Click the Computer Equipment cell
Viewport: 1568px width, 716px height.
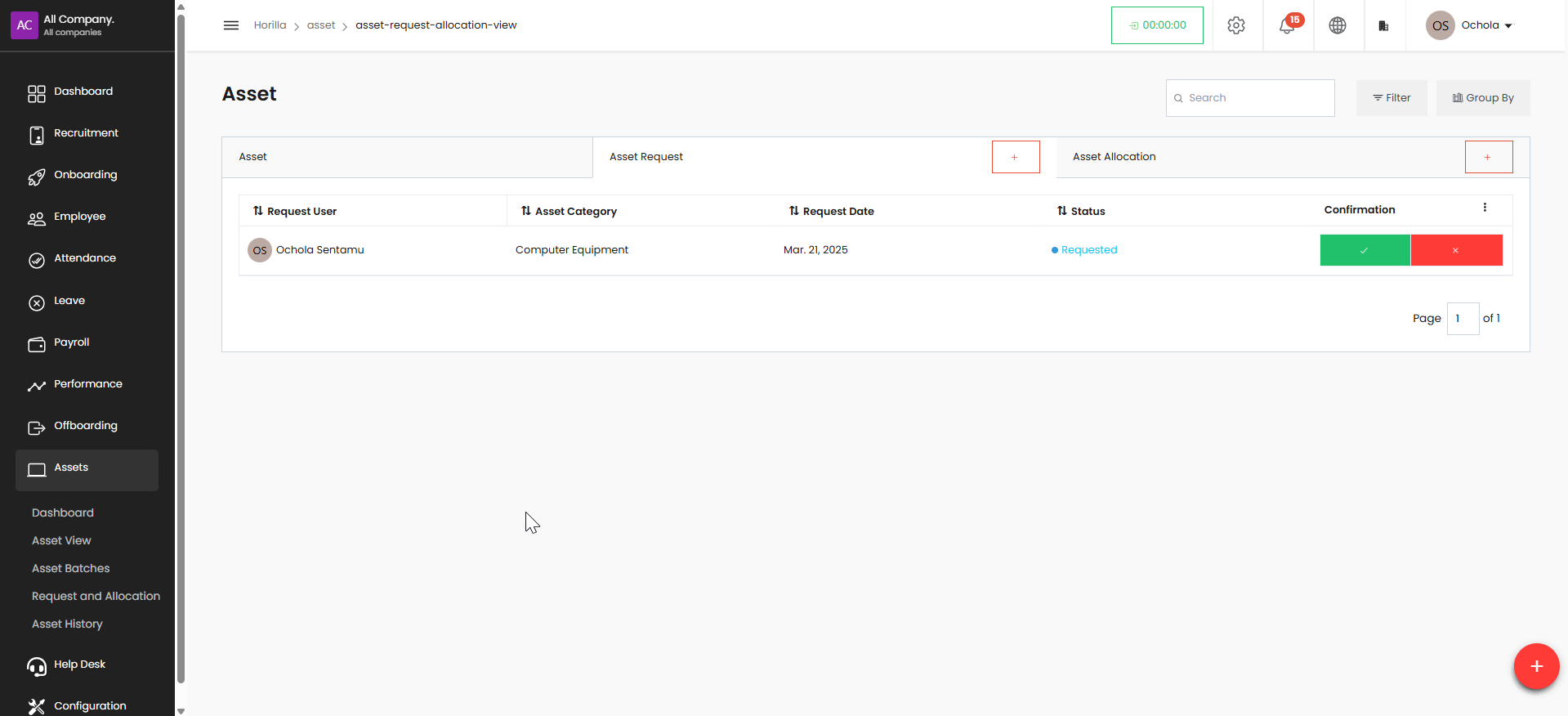pos(572,250)
